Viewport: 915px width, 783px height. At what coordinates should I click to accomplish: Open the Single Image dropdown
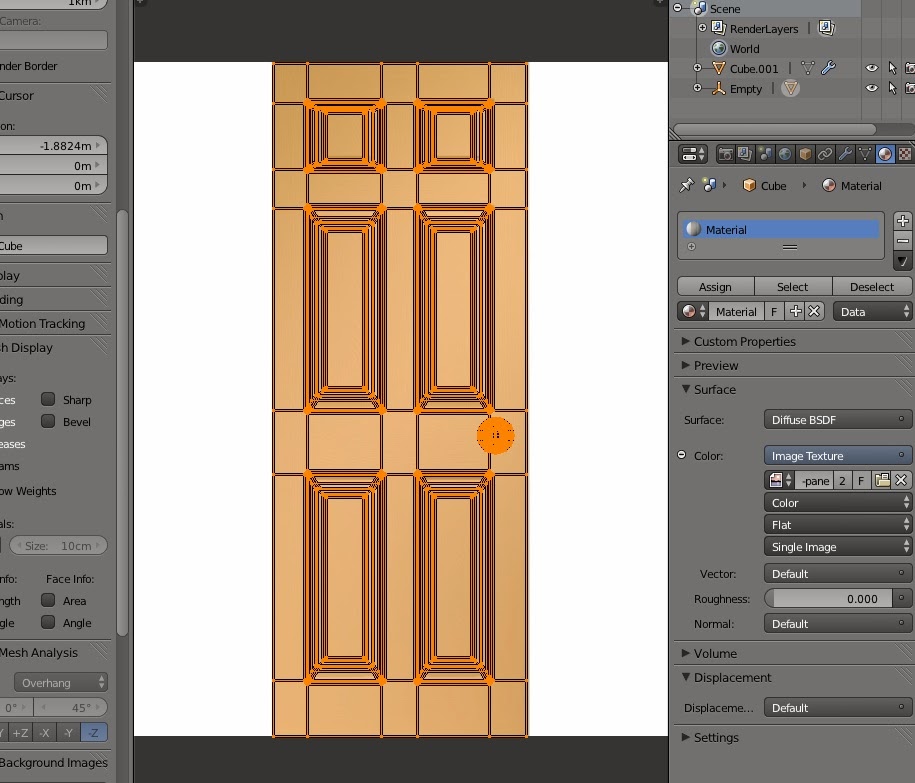click(x=838, y=546)
